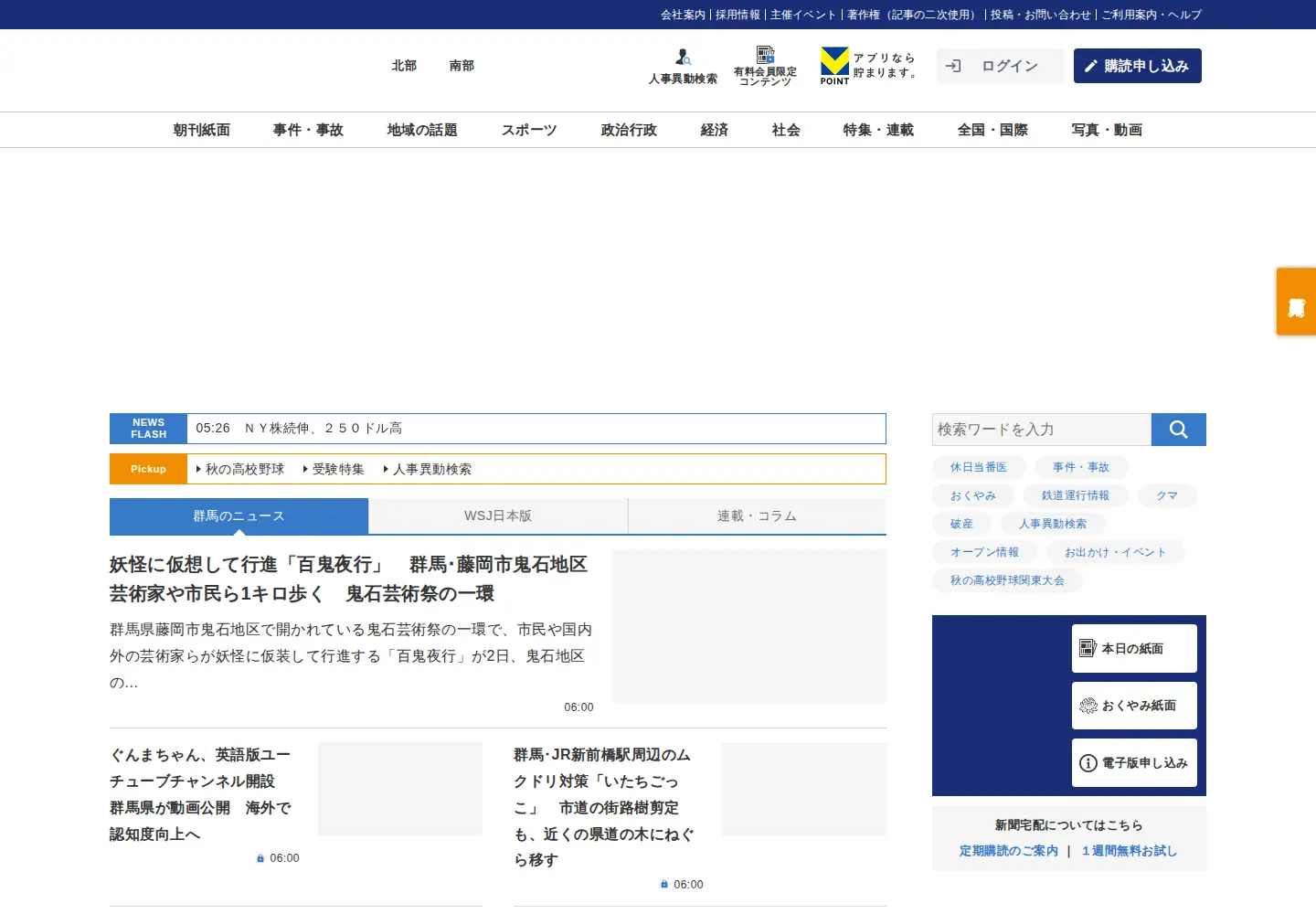Image resolution: width=1316 pixels, height=914 pixels.
Task: Open the 百鬼夜行 article thumbnail
Action: 749,626
